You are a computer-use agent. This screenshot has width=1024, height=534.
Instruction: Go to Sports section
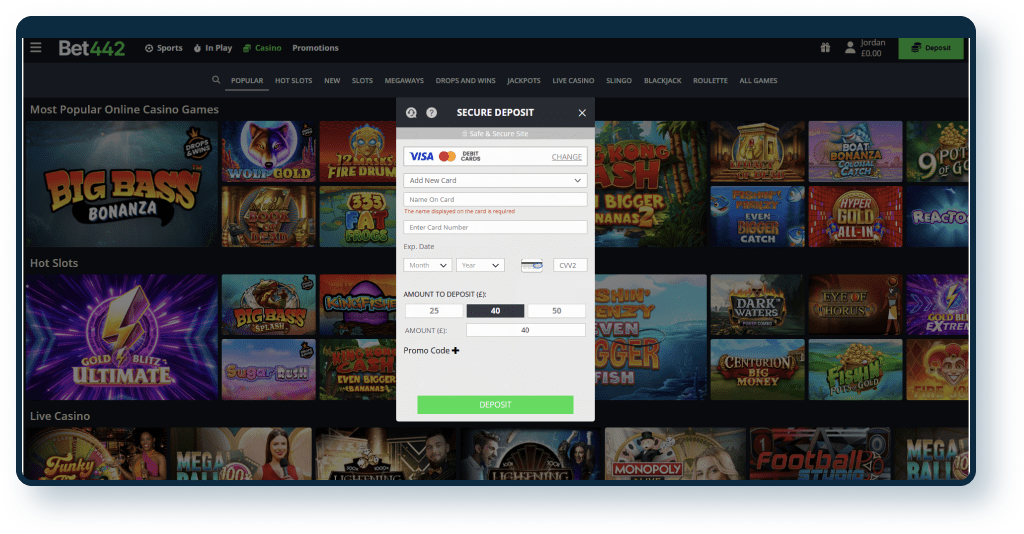coord(164,48)
